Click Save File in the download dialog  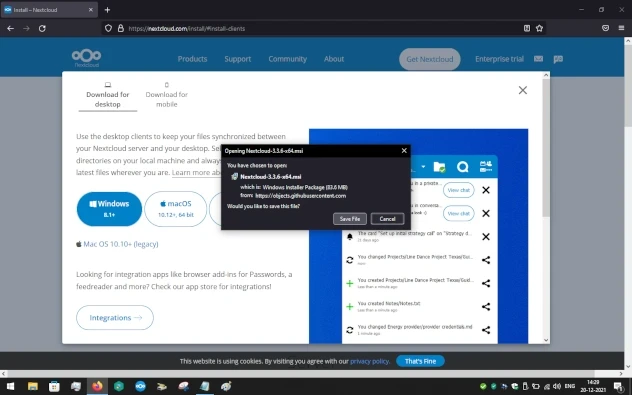tap(349, 219)
